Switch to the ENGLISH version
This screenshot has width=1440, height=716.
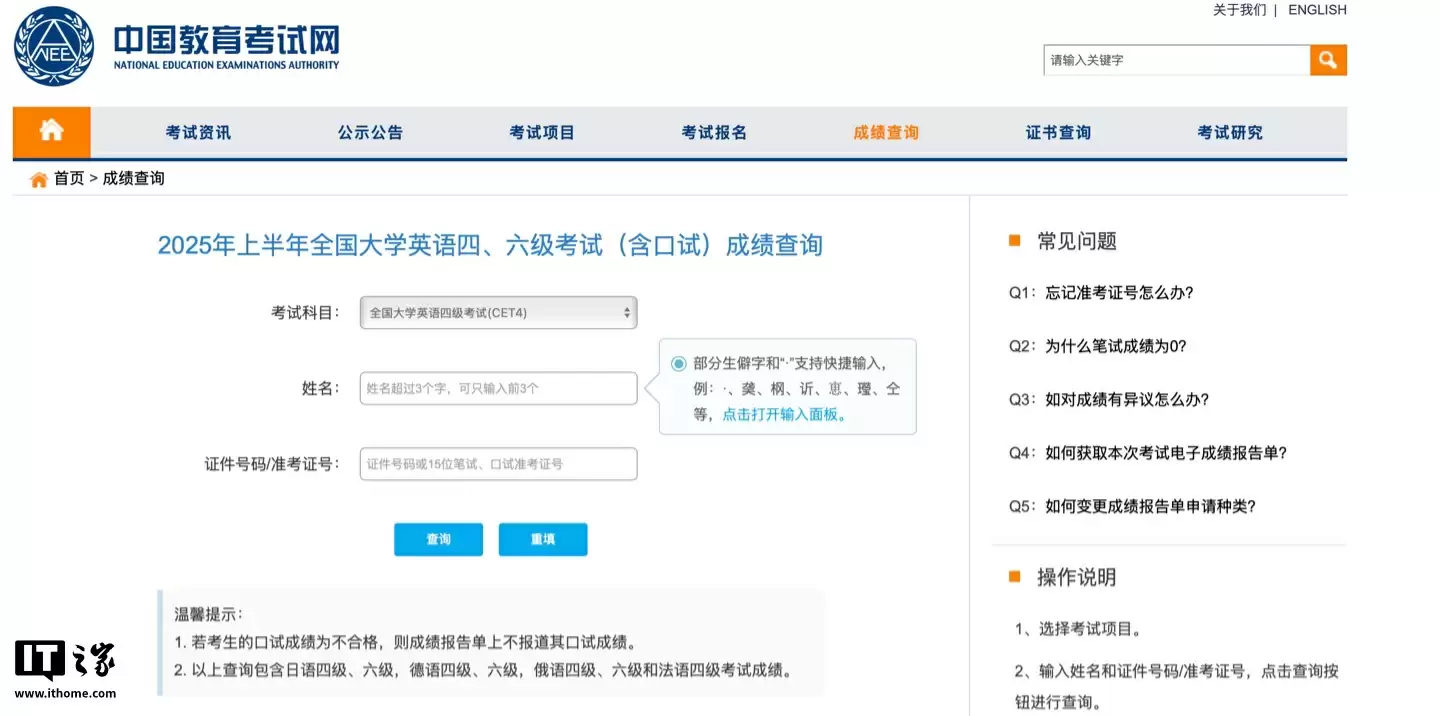pos(1316,10)
